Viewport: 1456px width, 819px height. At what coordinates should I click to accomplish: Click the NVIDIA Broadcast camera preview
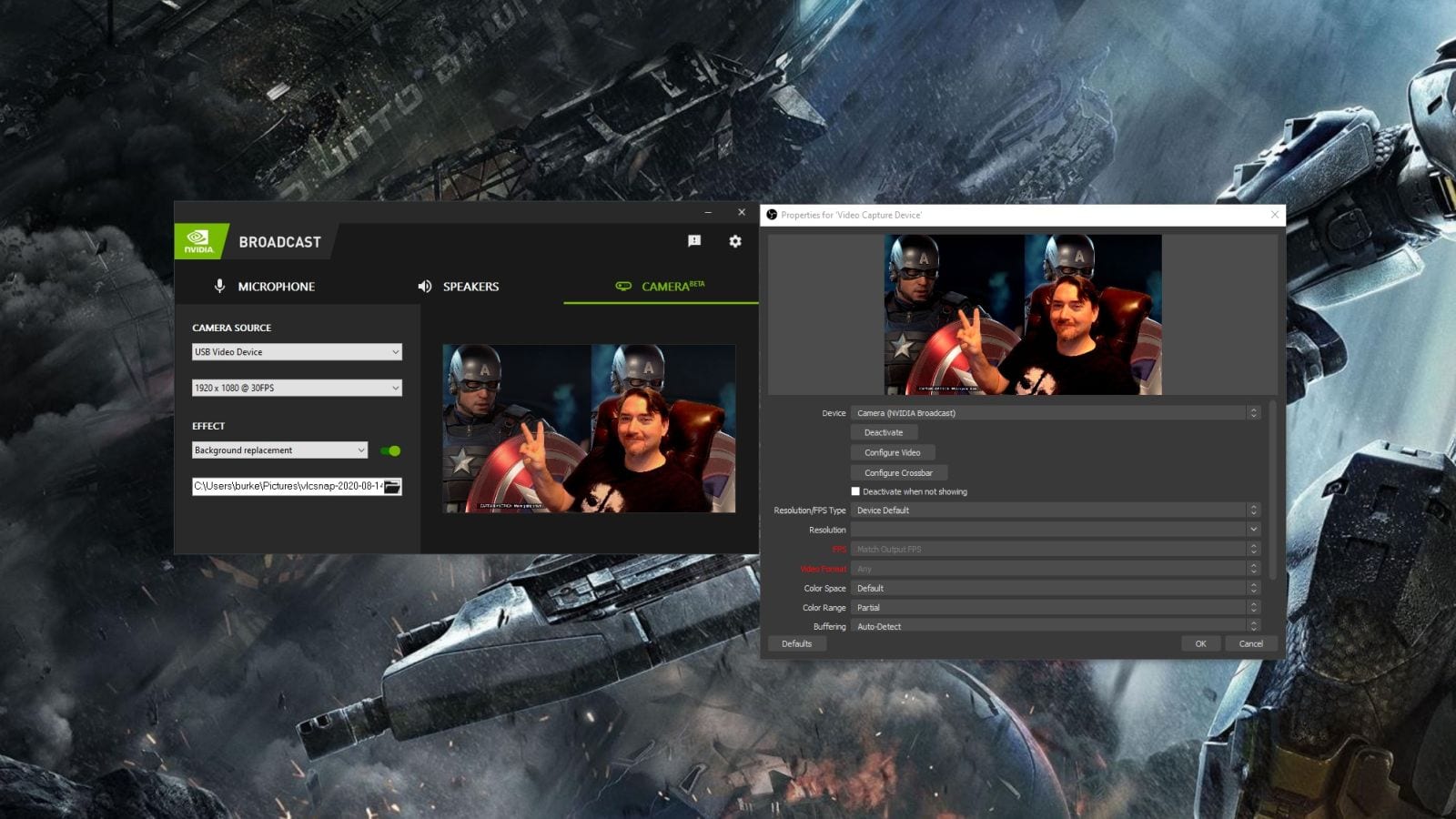[589, 429]
